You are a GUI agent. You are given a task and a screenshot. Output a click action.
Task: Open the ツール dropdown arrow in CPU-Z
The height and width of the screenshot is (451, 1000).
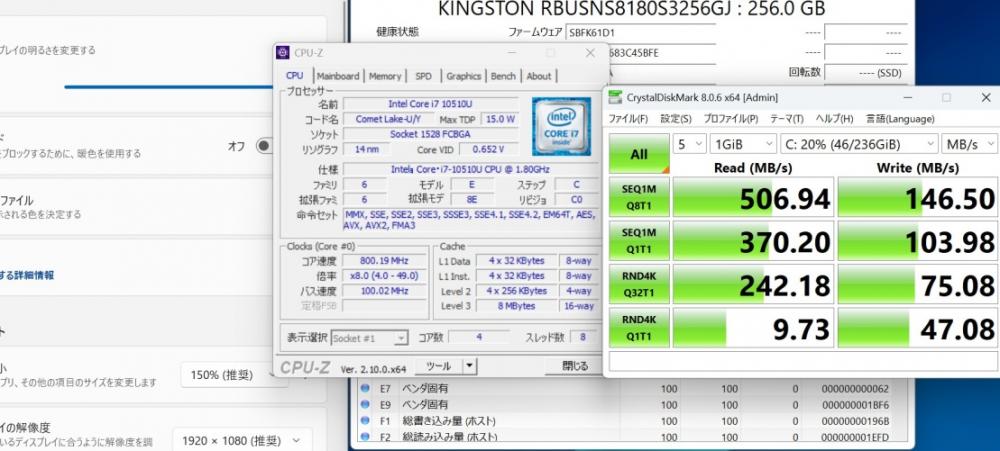(469, 366)
